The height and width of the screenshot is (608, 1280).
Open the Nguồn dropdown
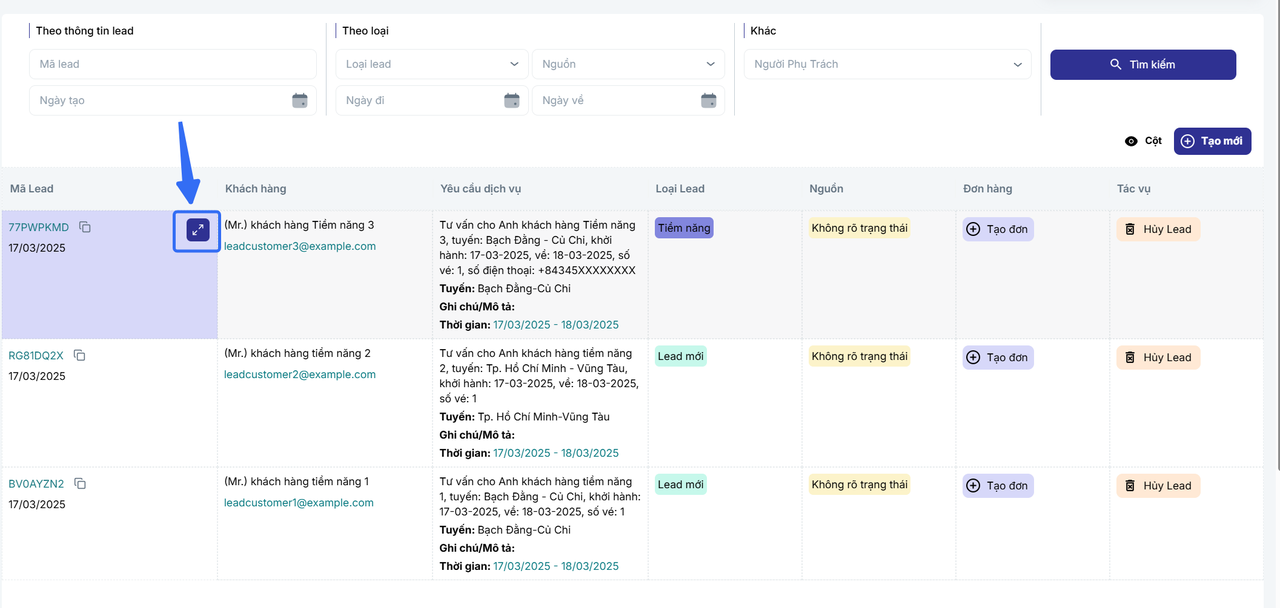pos(628,64)
